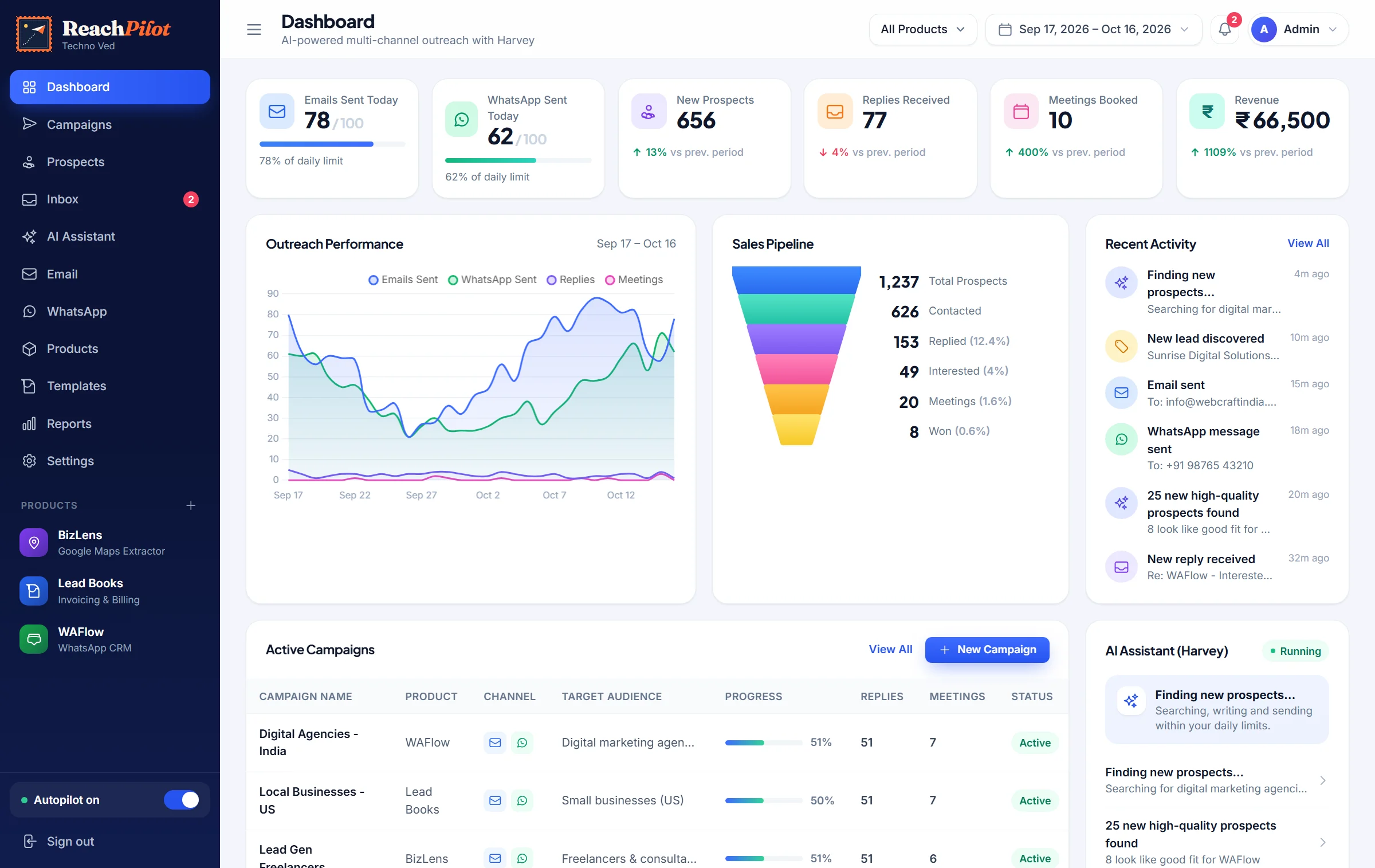Go to Reports in the sidebar
This screenshot has width=1375, height=868.
click(x=110, y=423)
